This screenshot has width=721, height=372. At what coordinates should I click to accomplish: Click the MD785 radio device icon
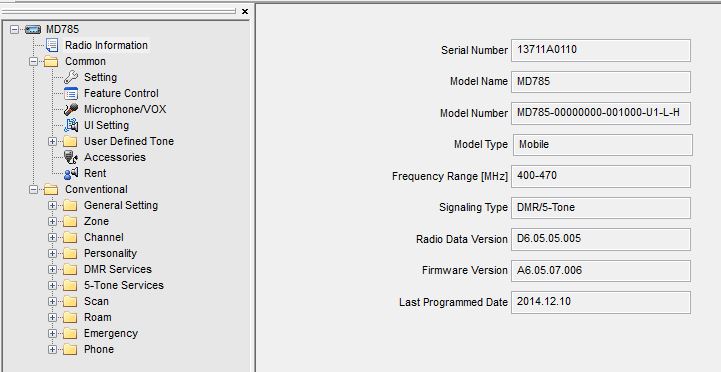[x=33, y=29]
